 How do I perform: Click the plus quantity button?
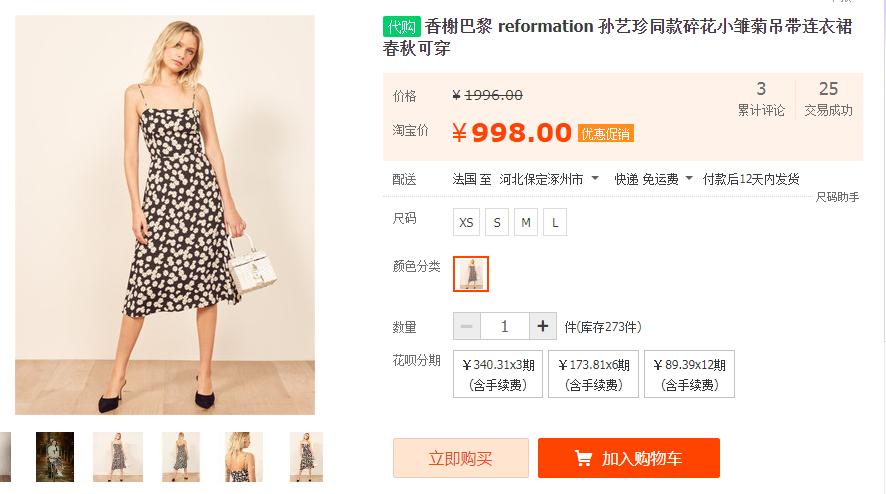[542, 326]
